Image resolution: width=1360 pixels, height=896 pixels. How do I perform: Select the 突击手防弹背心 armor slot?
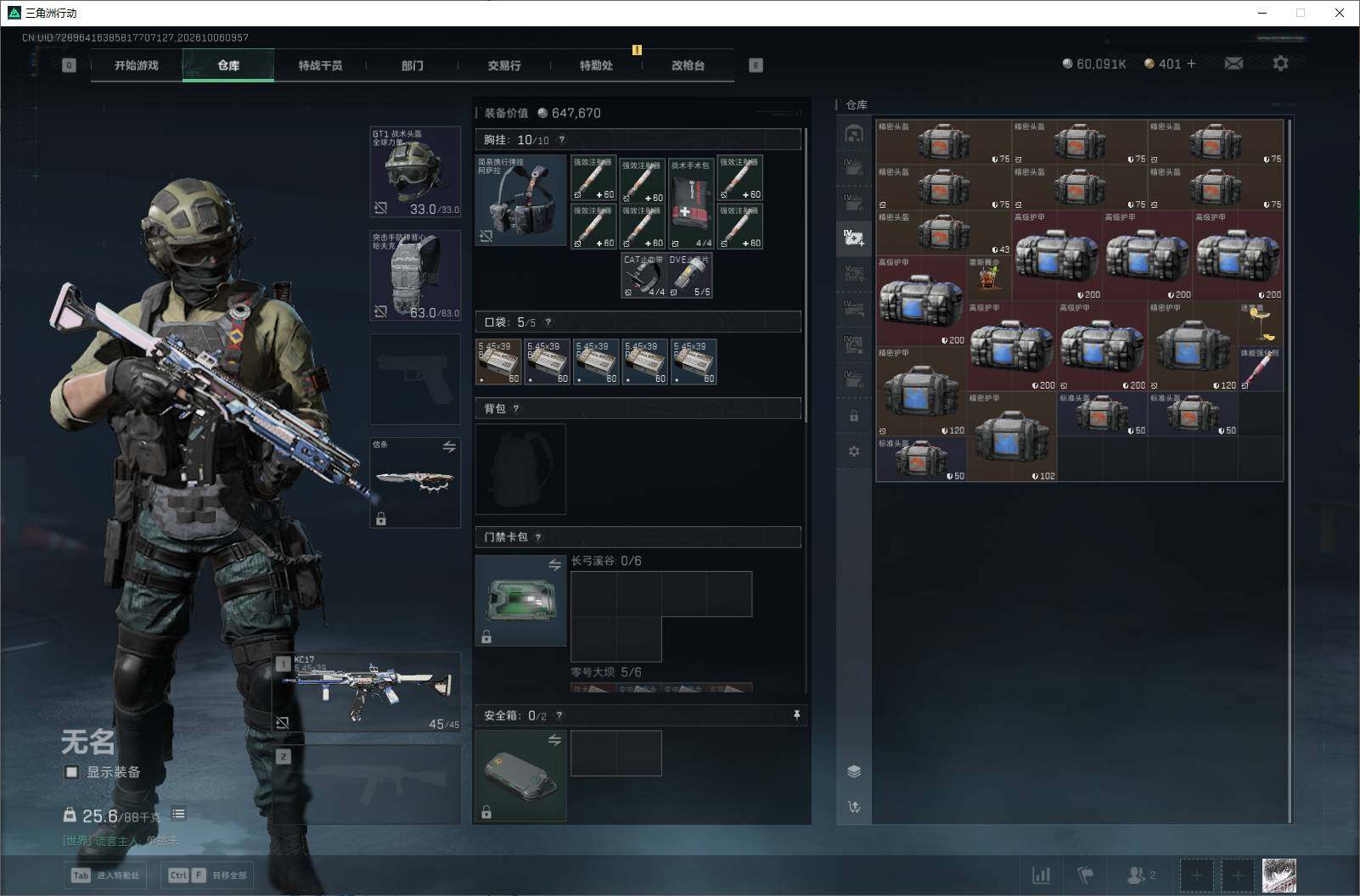coord(415,276)
